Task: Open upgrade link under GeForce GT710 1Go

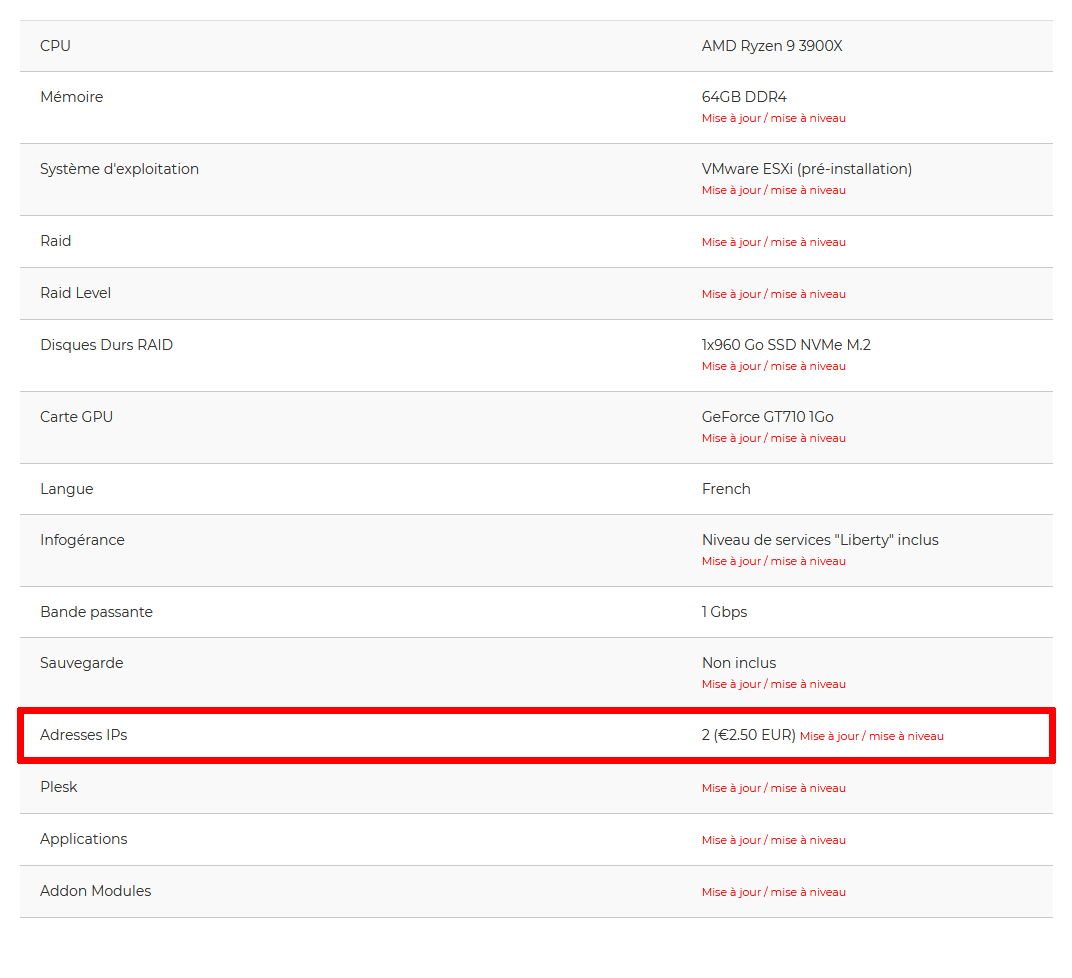Action: coord(773,438)
